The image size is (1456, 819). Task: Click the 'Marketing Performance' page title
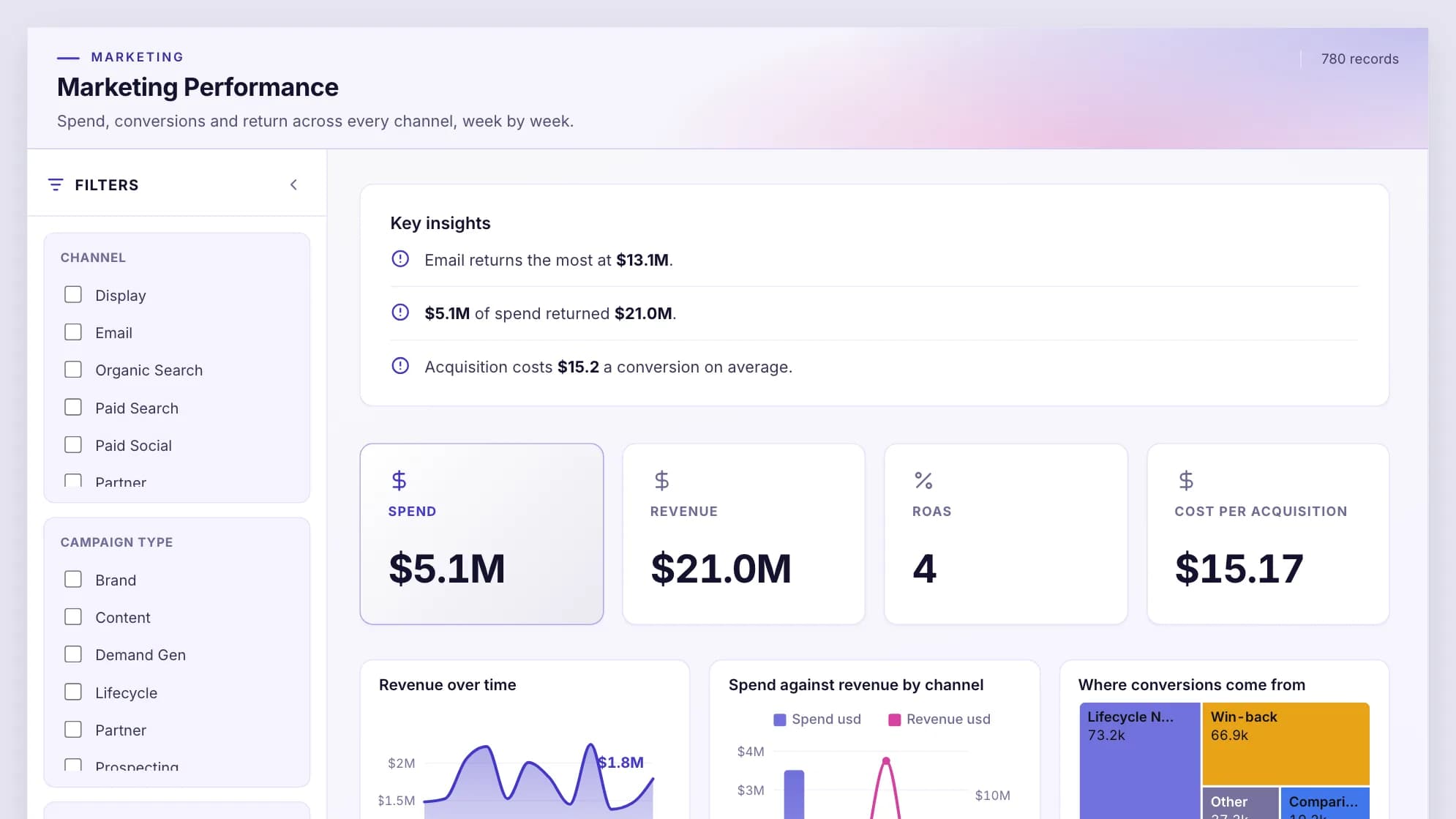tap(198, 87)
